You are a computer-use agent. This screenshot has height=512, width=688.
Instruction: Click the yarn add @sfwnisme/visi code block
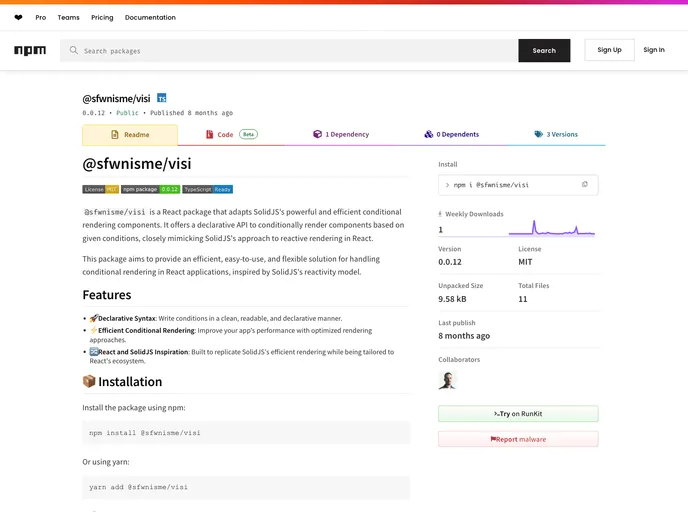tap(246, 487)
